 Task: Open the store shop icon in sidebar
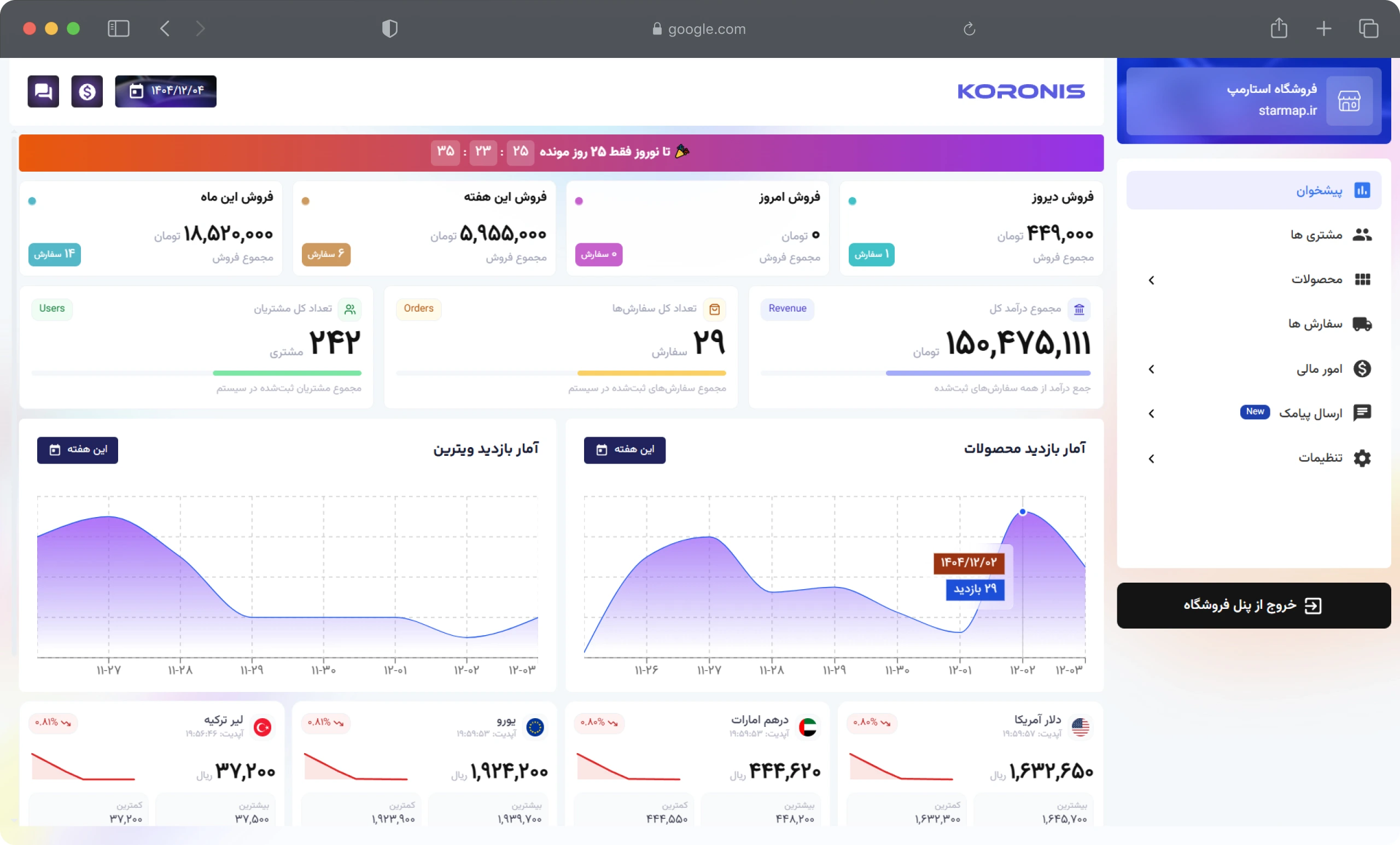click(1349, 102)
